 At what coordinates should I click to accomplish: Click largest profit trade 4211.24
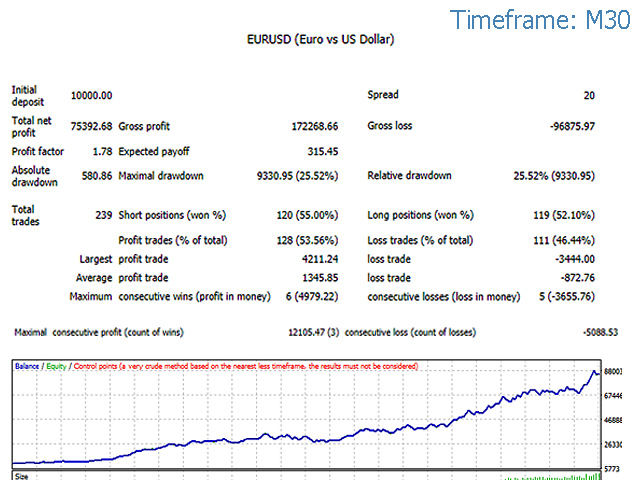(320, 259)
